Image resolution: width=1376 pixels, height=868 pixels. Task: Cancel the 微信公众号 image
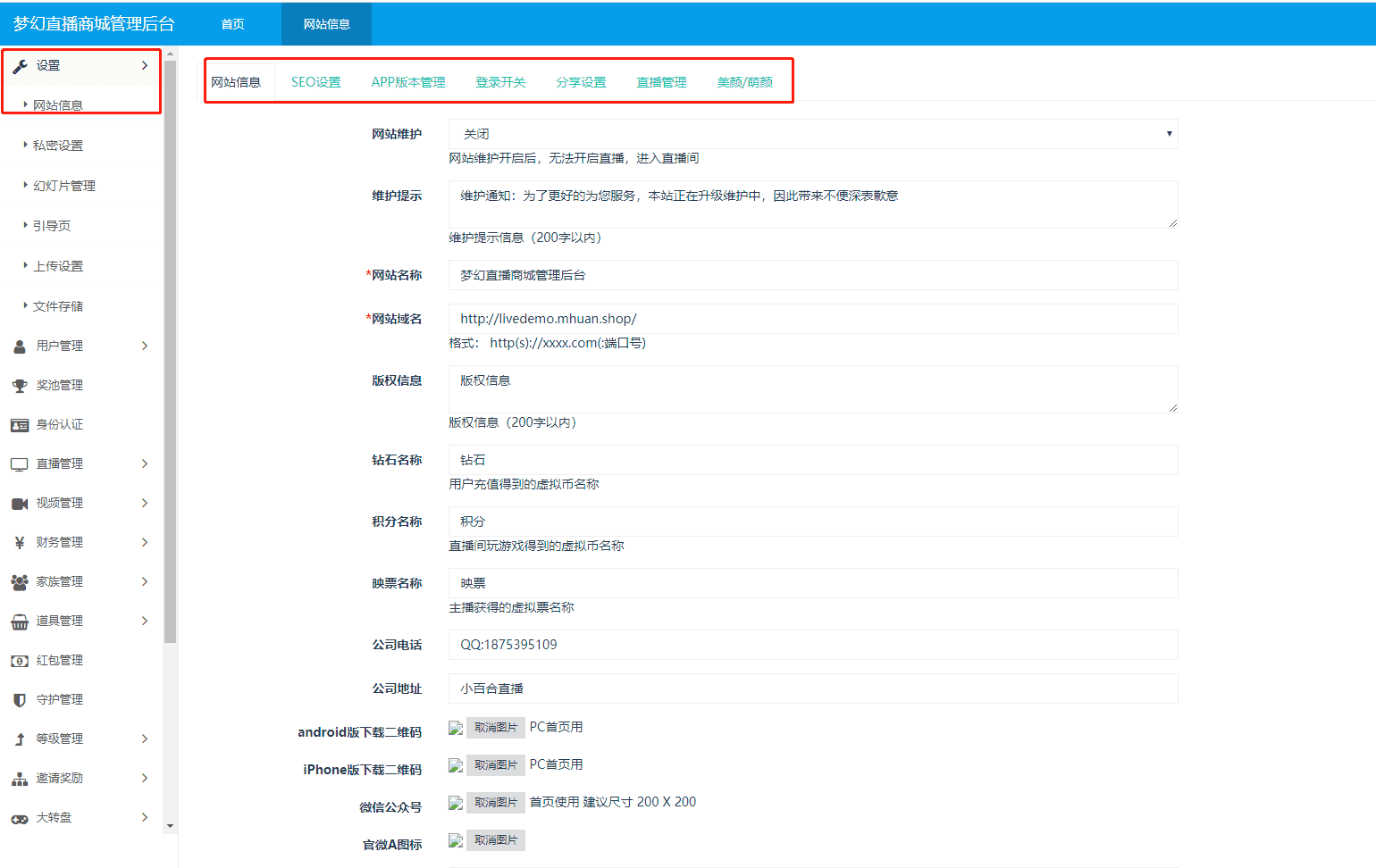click(x=496, y=803)
